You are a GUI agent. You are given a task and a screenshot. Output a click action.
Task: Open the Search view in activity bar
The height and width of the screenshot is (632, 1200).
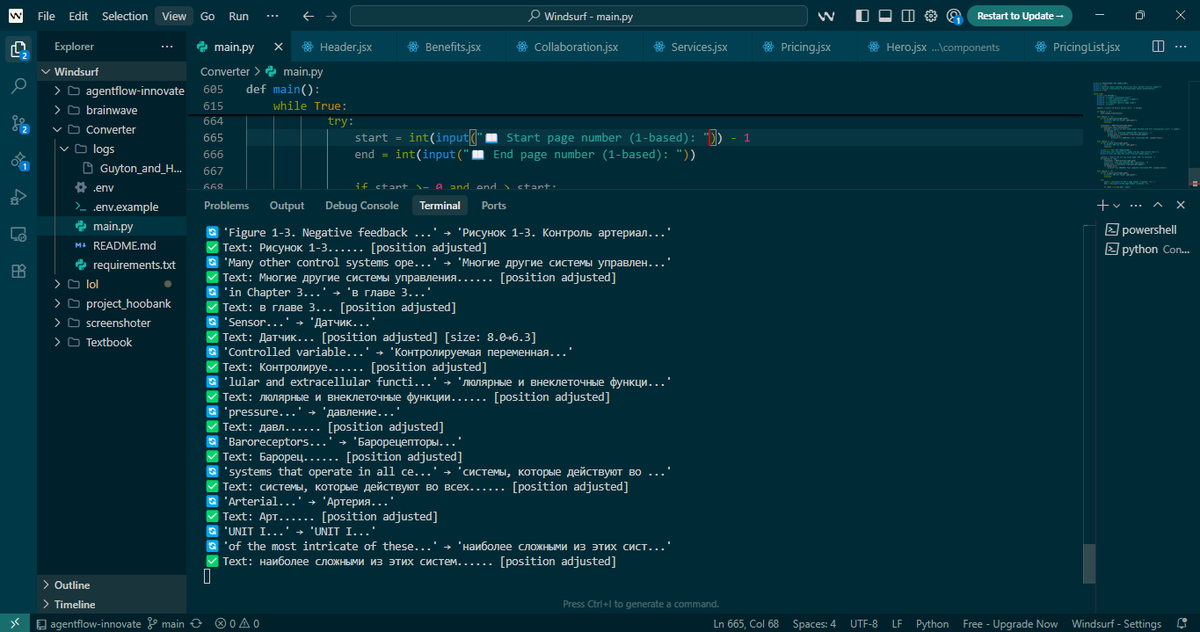click(x=18, y=86)
